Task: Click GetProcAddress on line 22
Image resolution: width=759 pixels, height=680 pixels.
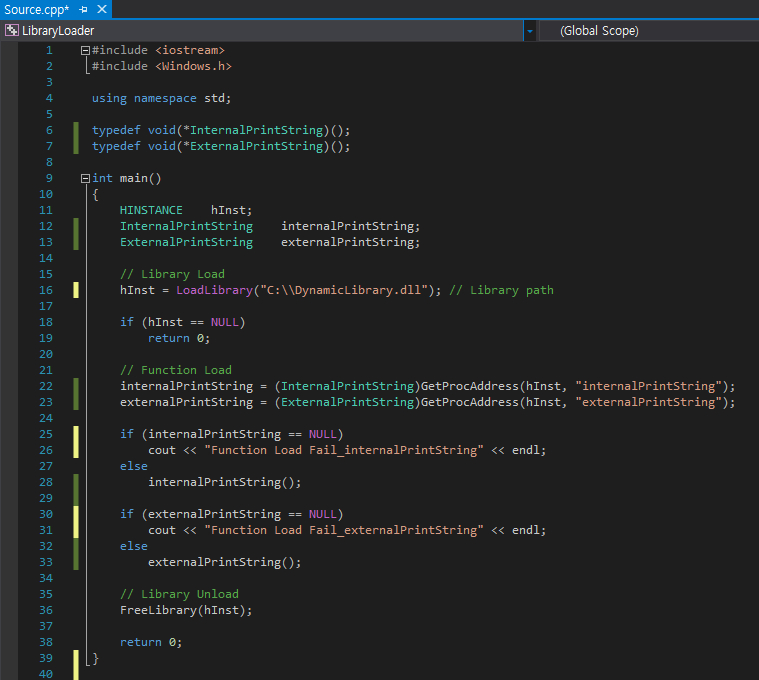Action: [470, 386]
